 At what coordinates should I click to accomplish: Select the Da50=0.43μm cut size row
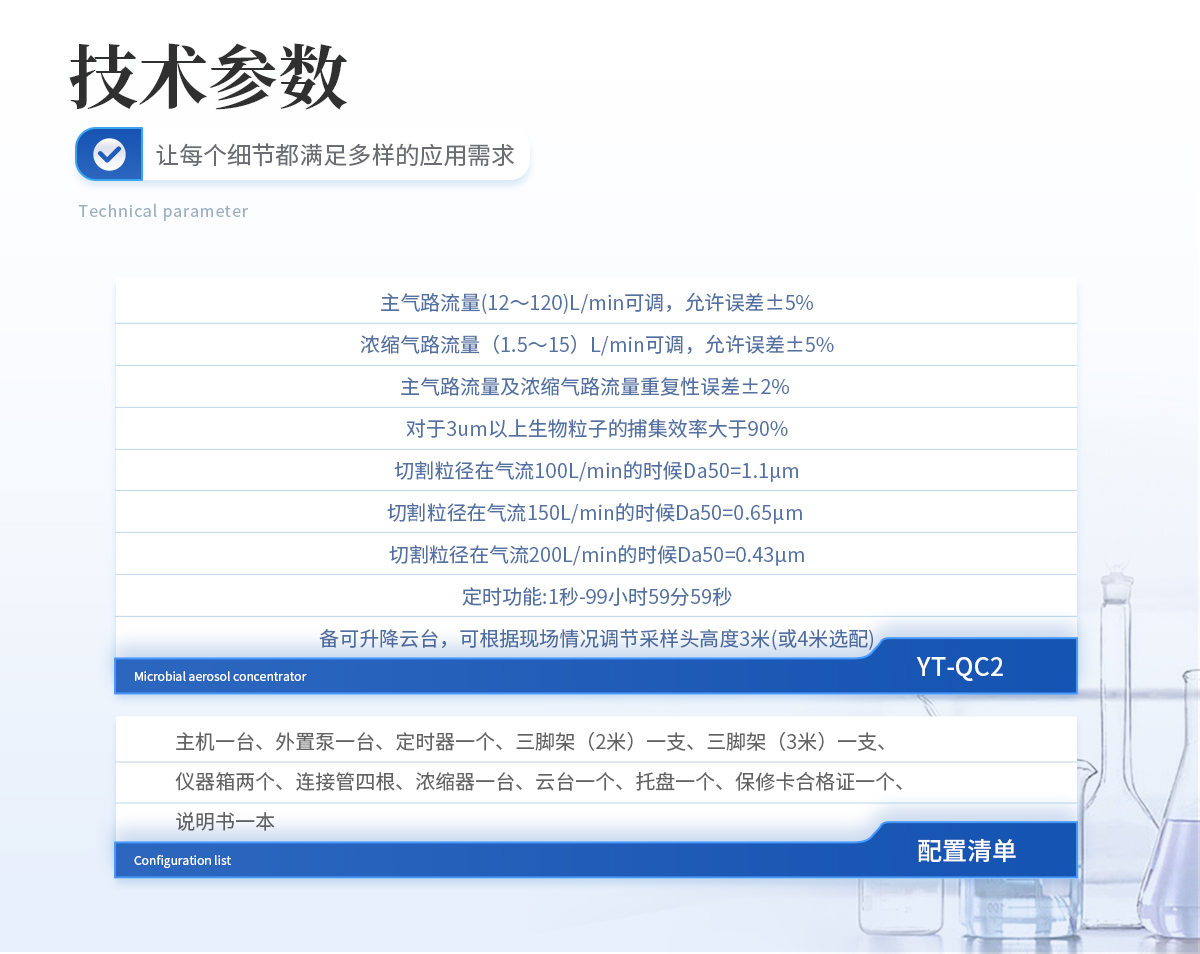[596, 555]
